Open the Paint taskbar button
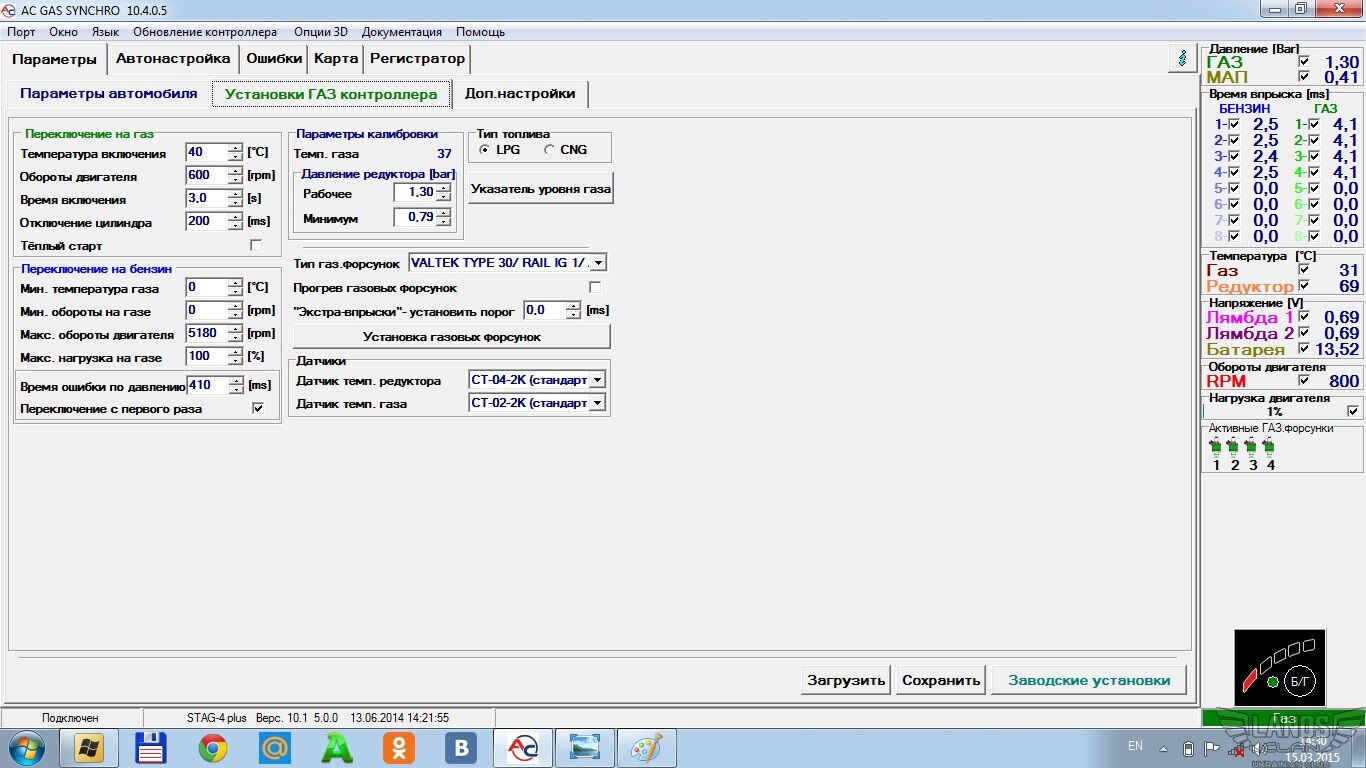 647,748
